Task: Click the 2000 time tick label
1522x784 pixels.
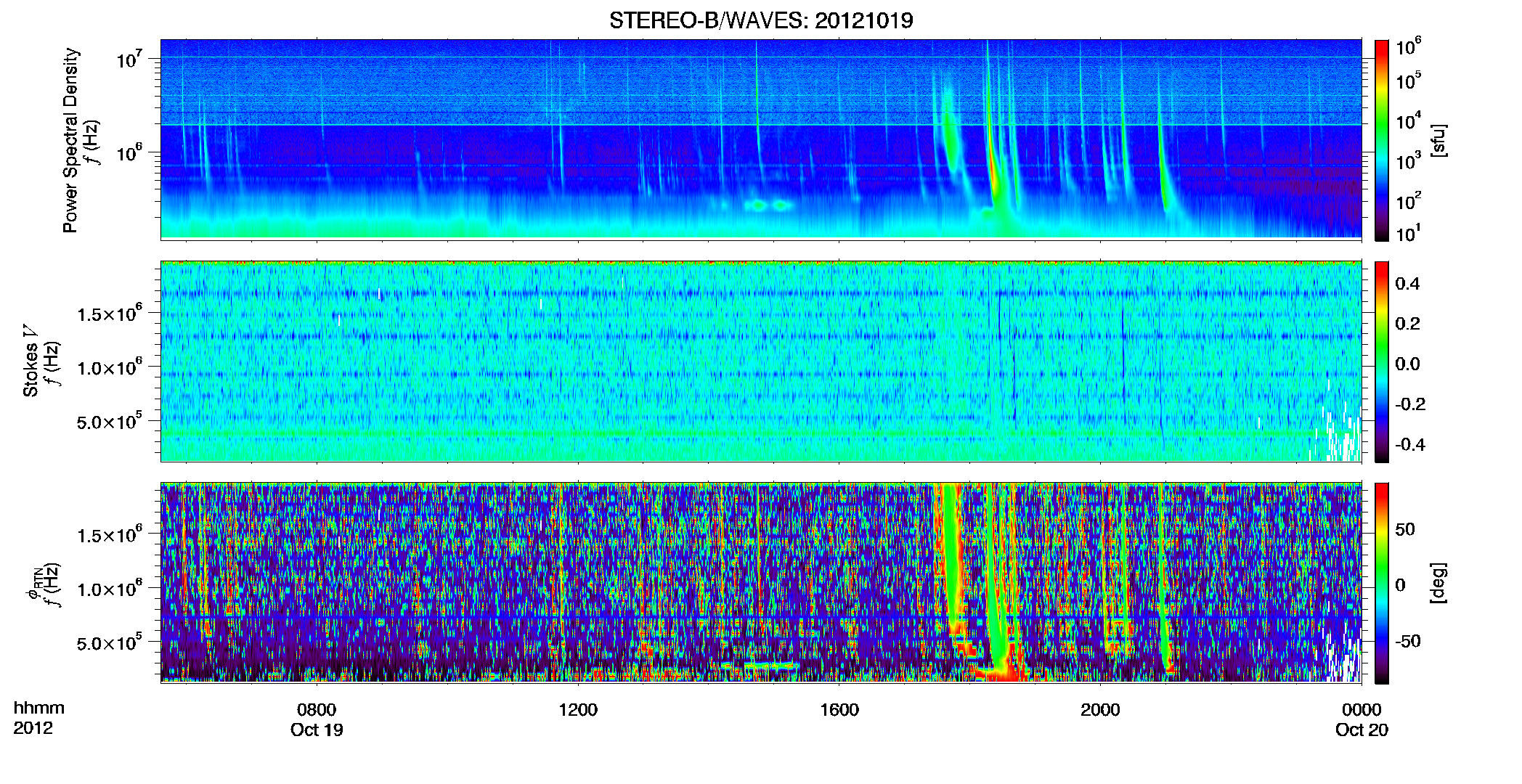Action: pos(1100,710)
